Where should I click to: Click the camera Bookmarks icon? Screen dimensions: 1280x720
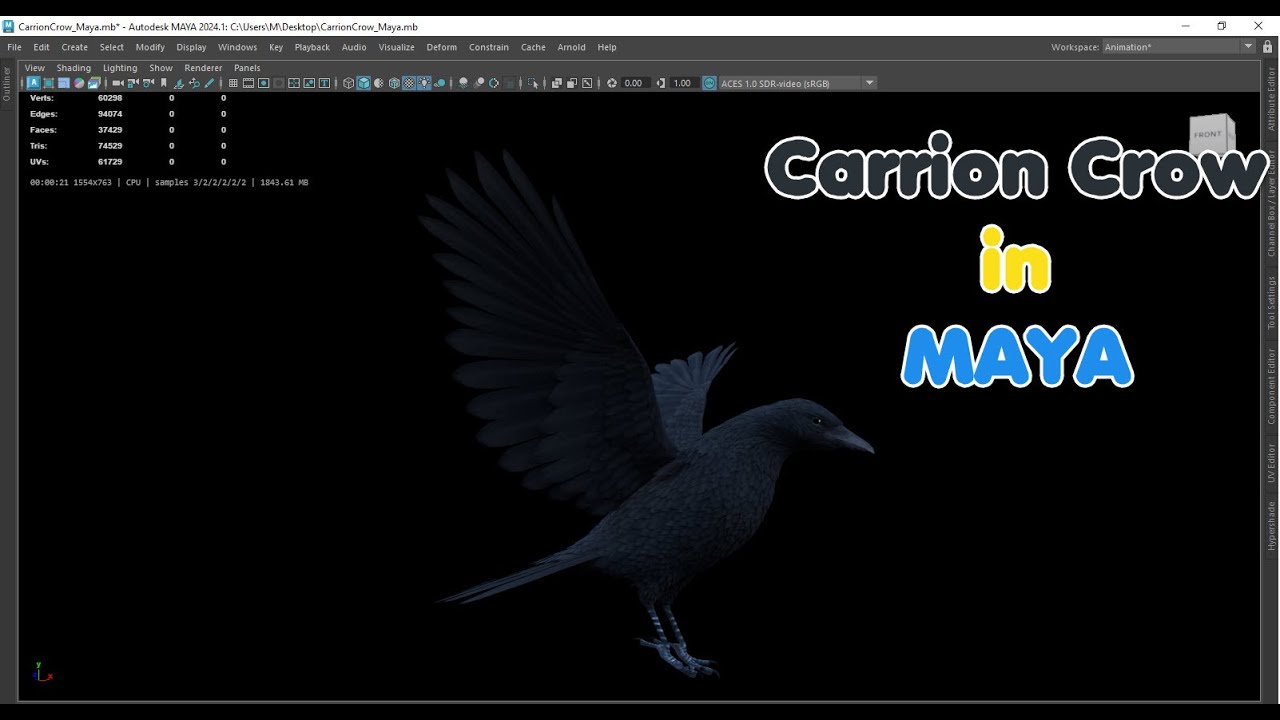click(163, 83)
